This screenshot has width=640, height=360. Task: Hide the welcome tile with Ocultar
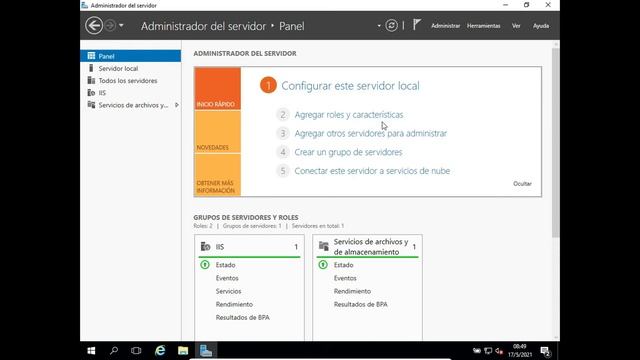coord(522,184)
